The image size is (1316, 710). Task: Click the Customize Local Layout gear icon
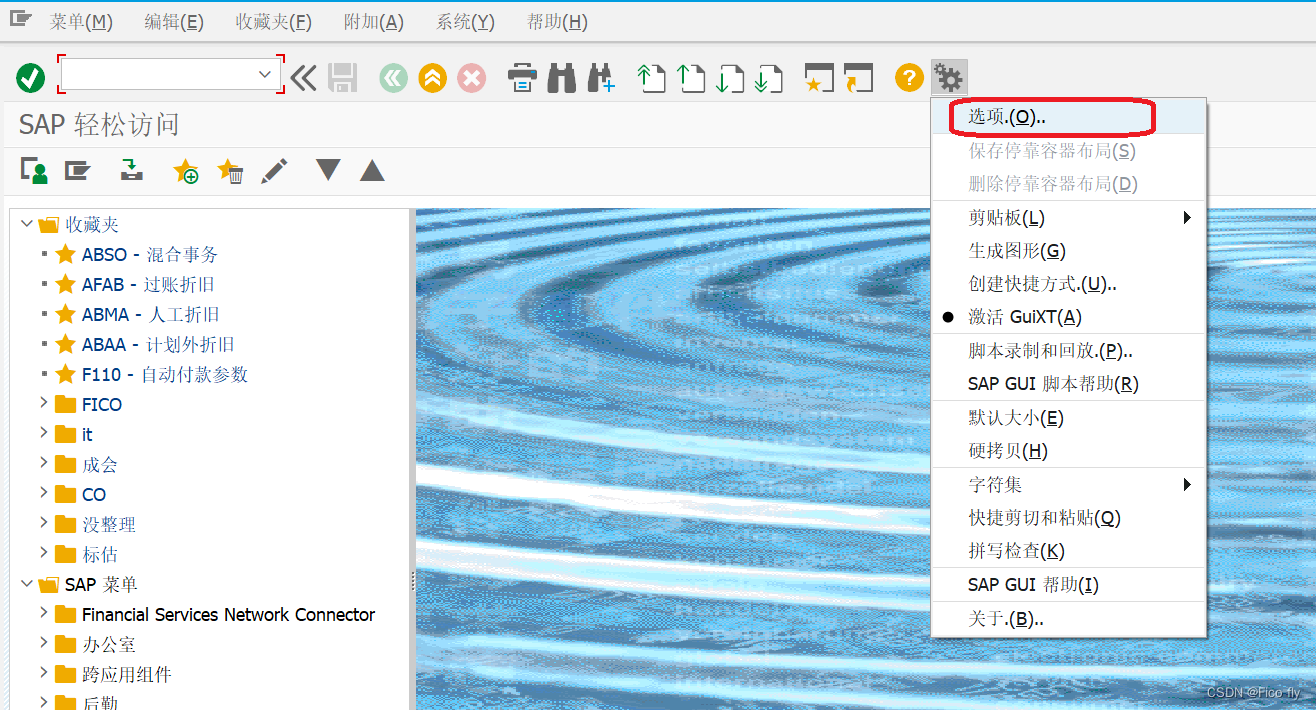coord(948,77)
